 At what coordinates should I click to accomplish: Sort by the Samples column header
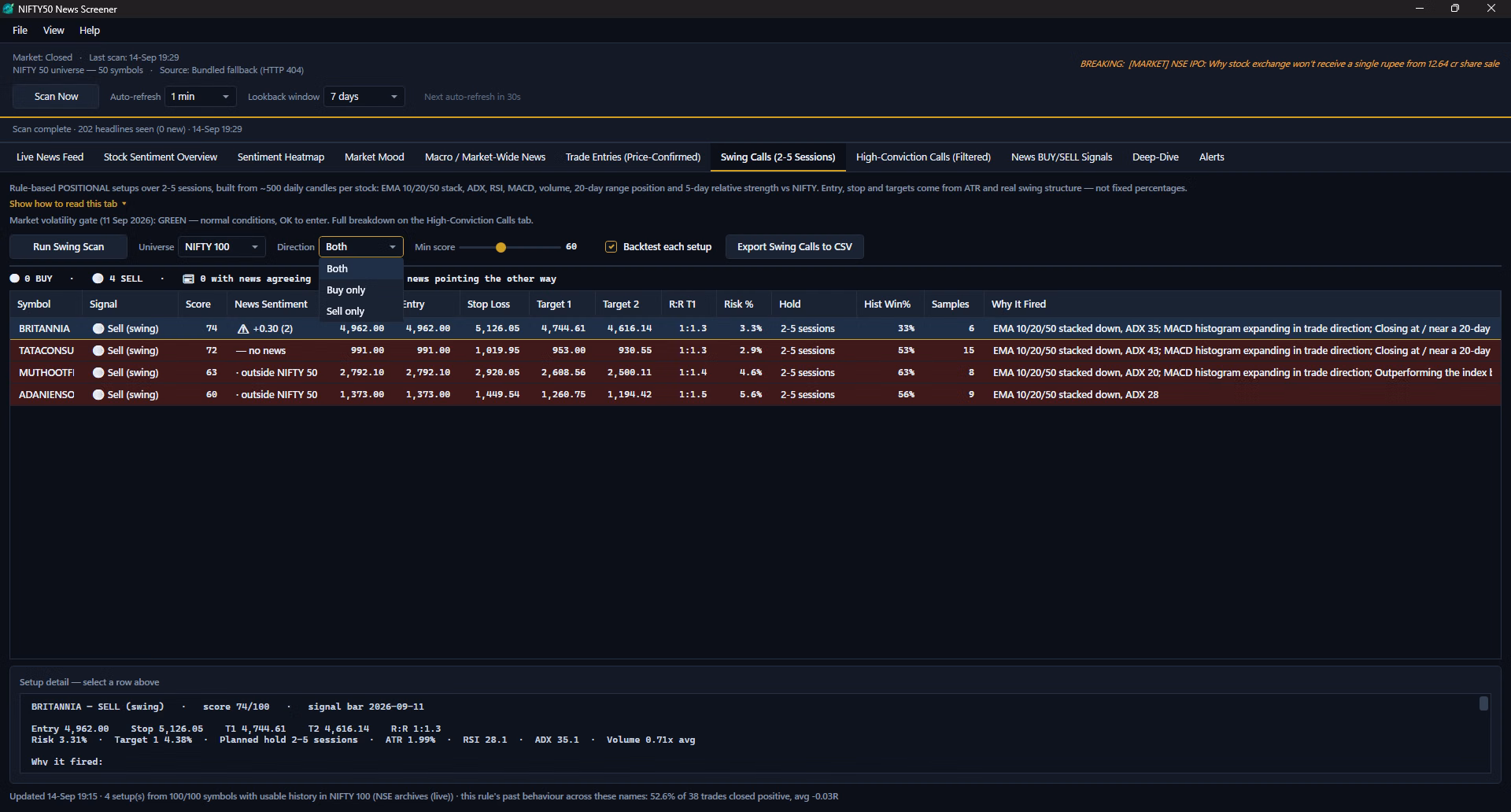pos(954,304)
